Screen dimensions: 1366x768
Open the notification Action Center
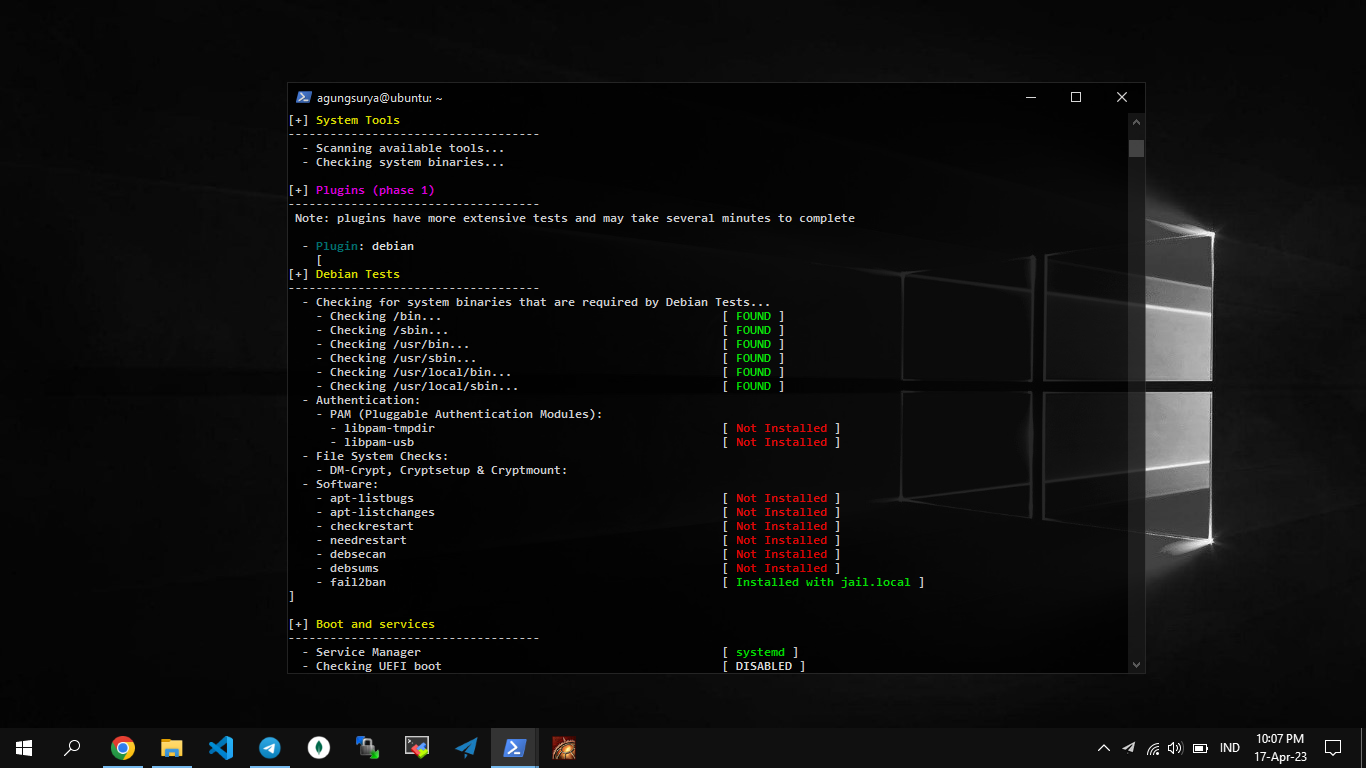coord(1333,747)
